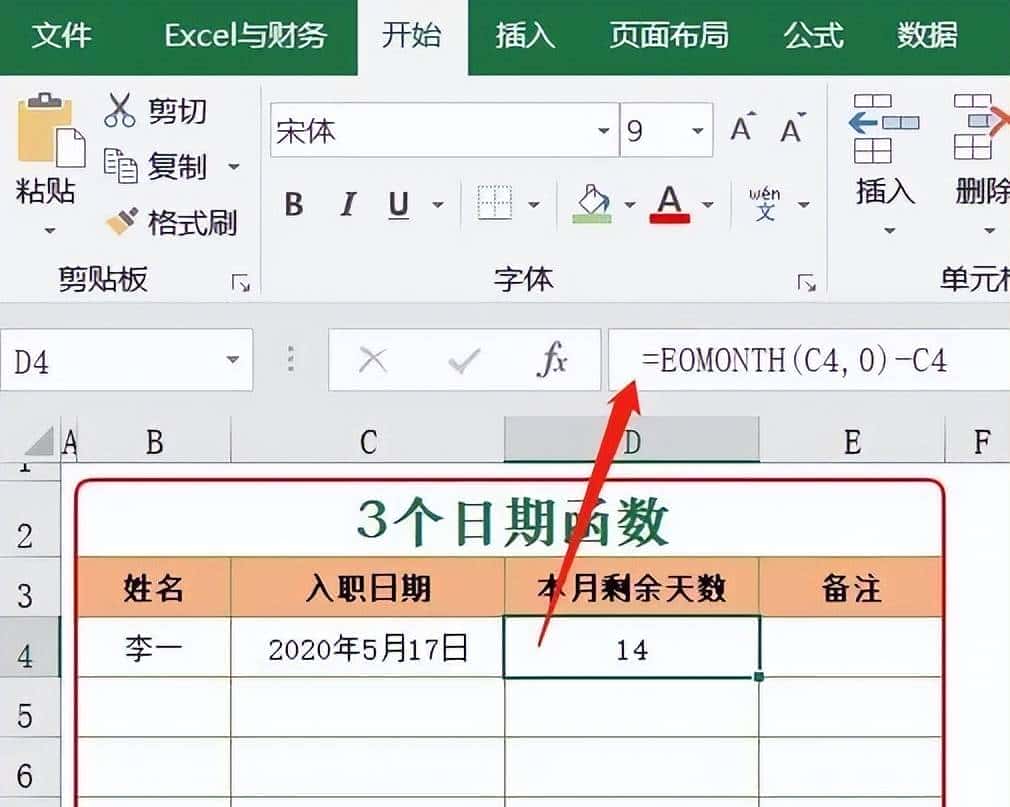Toggle italic formatting with the I button
1010x807 pixels.
point(346,205)
